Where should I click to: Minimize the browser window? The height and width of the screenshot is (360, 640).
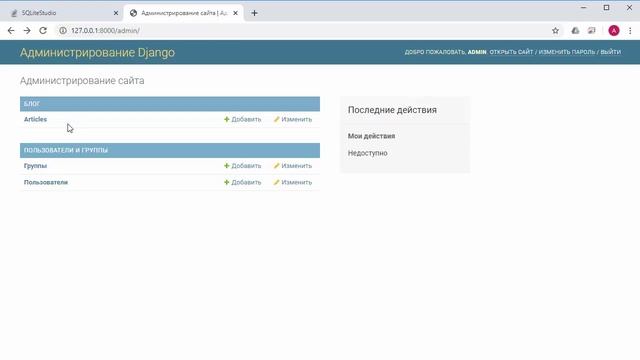click(x=584, y=7)
